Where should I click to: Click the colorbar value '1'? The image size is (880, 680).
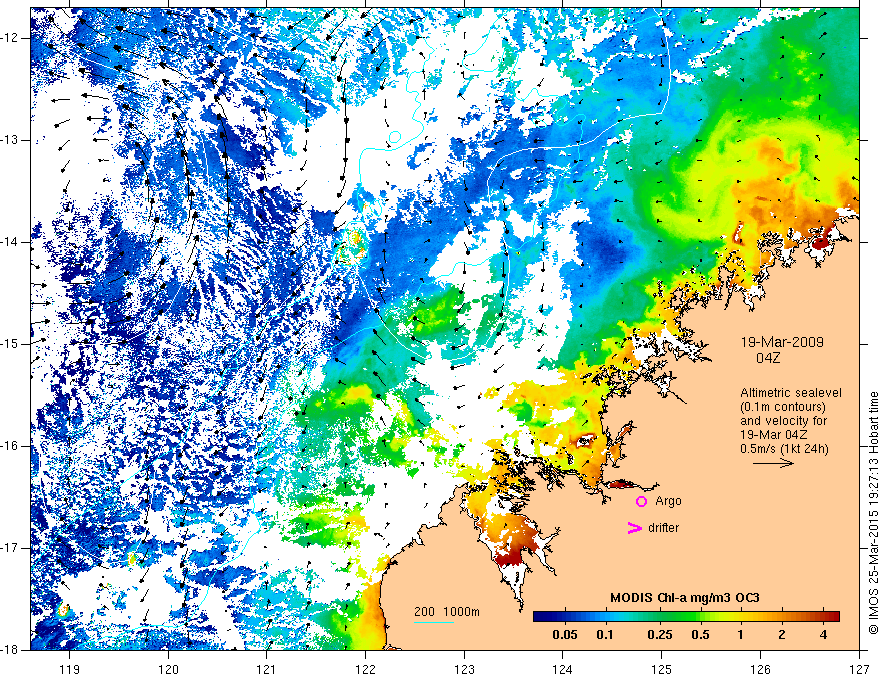tap(741, 635)
